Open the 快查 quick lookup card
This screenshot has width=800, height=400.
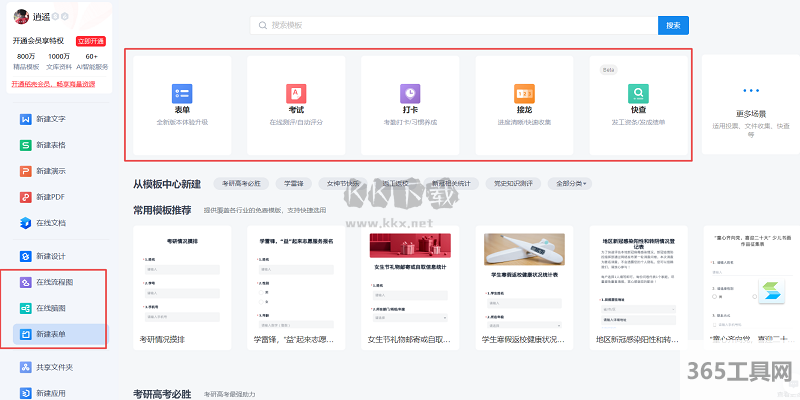pyautogui.click(x=638, y=105)
